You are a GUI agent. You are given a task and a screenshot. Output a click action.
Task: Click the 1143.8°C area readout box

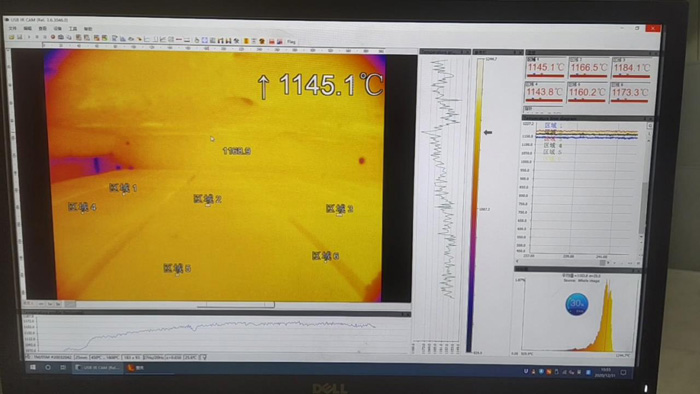[544, 92]
